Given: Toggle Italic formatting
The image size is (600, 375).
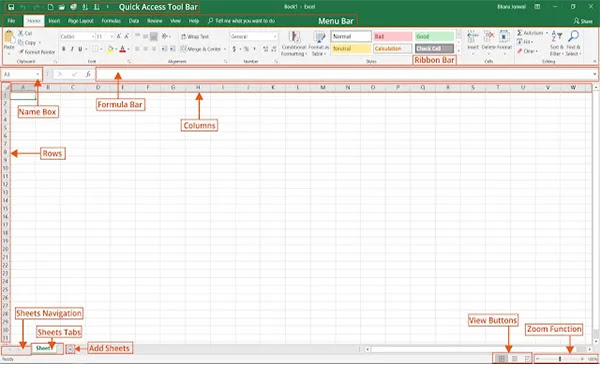Looking at the screenshot, I should pos(72,49).
